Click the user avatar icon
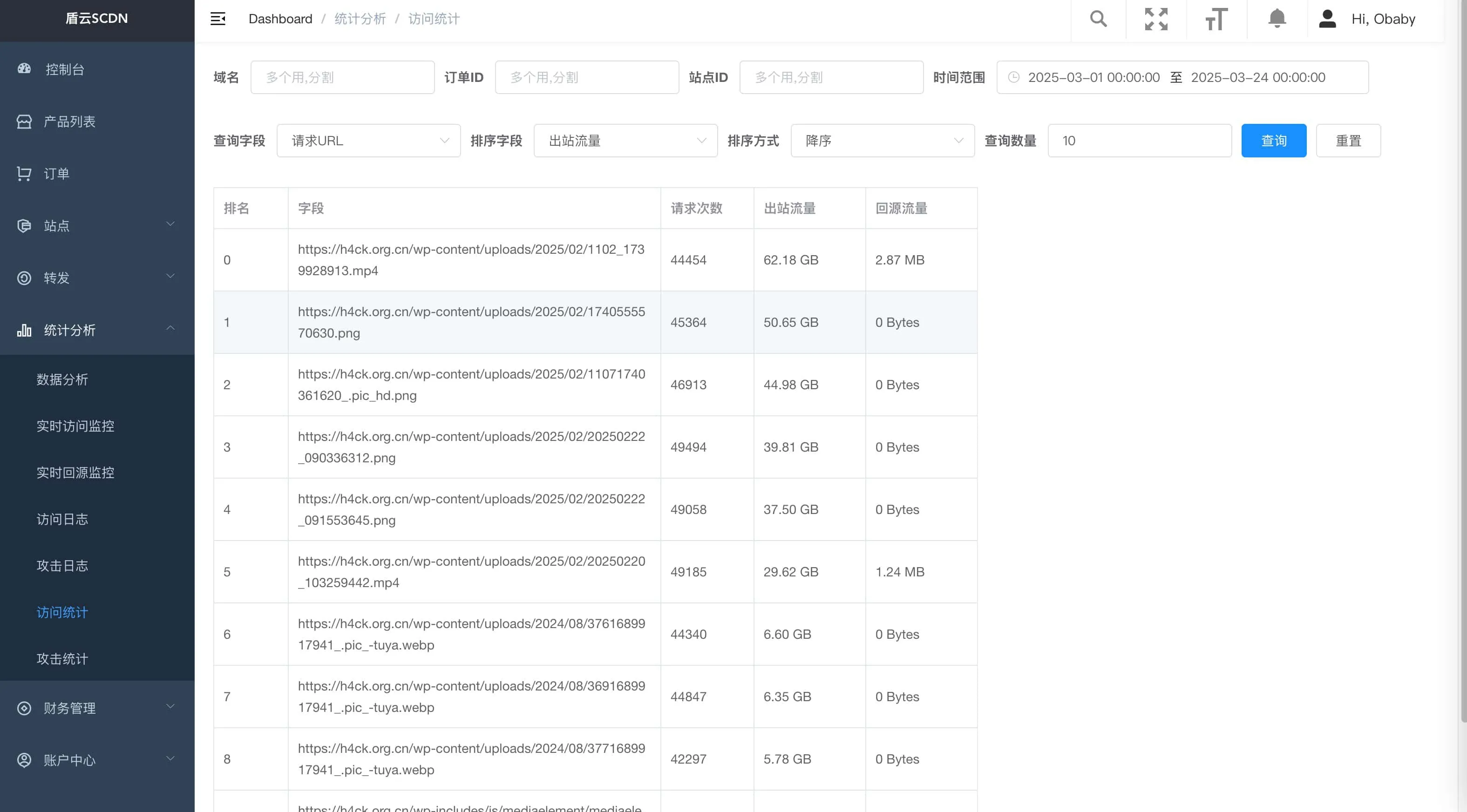 coord(1327,19)
